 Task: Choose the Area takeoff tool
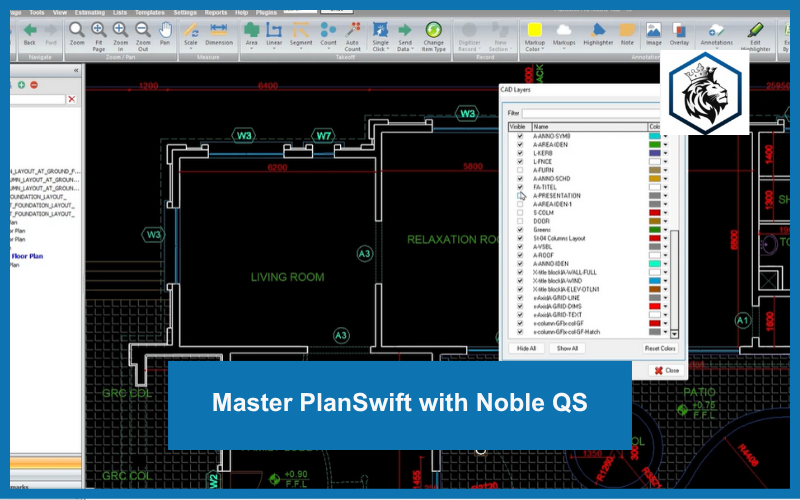coord(252,32)
